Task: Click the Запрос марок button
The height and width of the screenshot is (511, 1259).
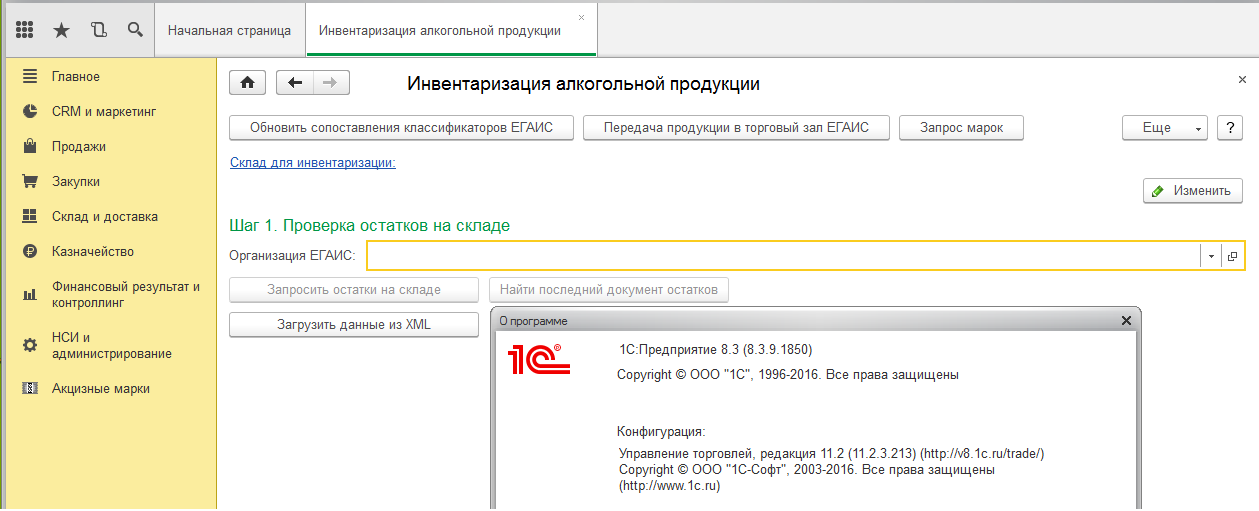Action: (x=961, y=128)
